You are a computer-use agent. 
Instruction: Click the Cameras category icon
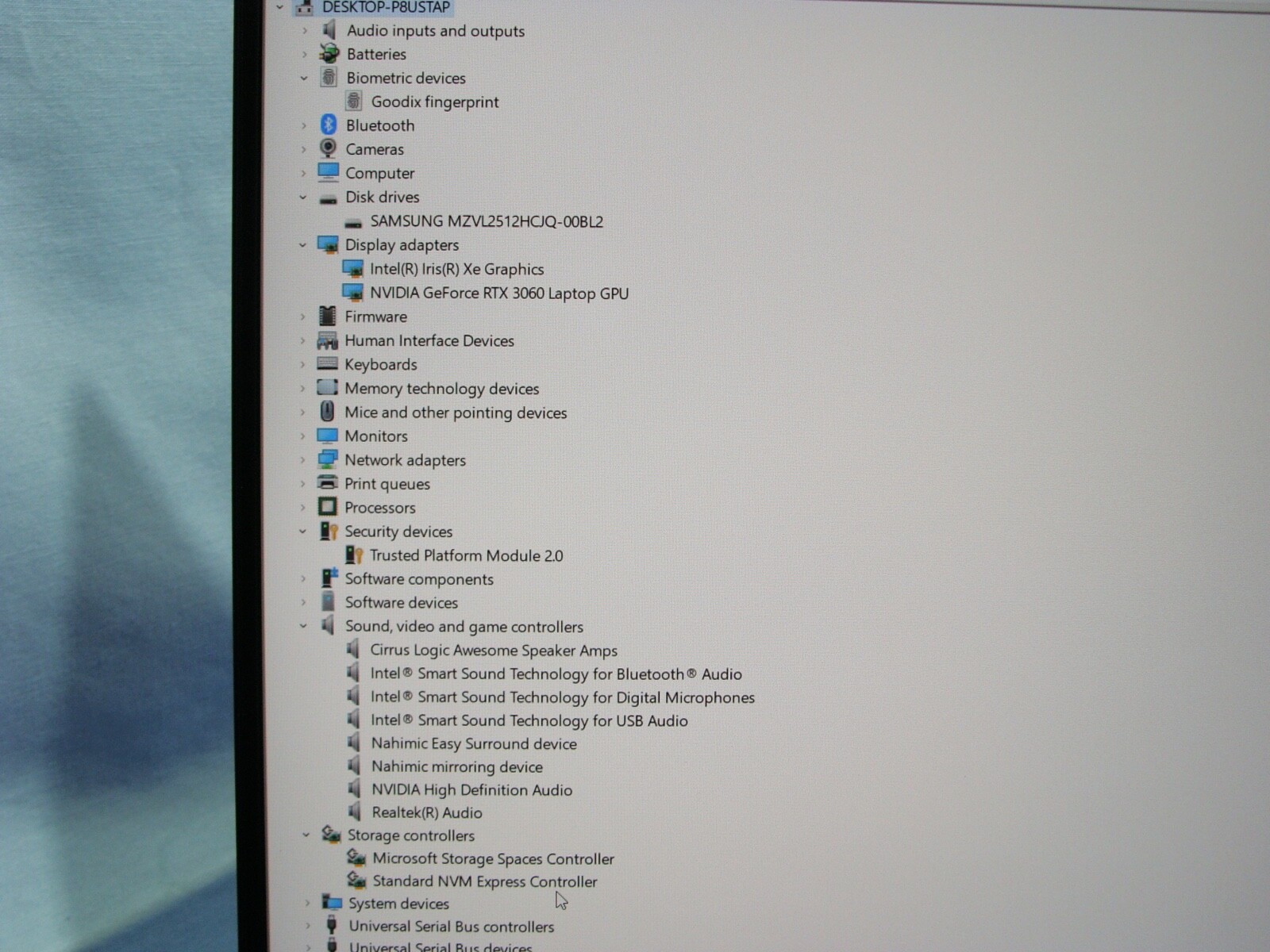pos(328,148)
